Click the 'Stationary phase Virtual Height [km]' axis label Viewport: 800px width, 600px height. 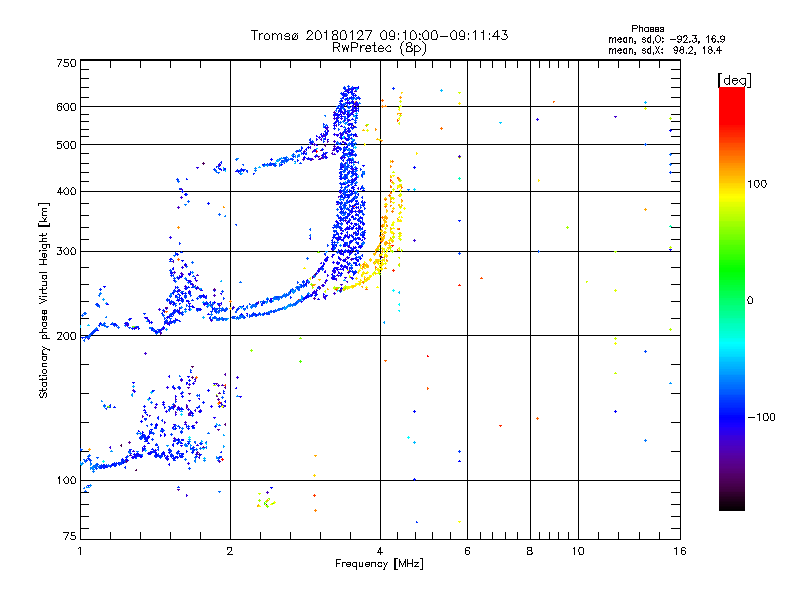coord(44,300)
